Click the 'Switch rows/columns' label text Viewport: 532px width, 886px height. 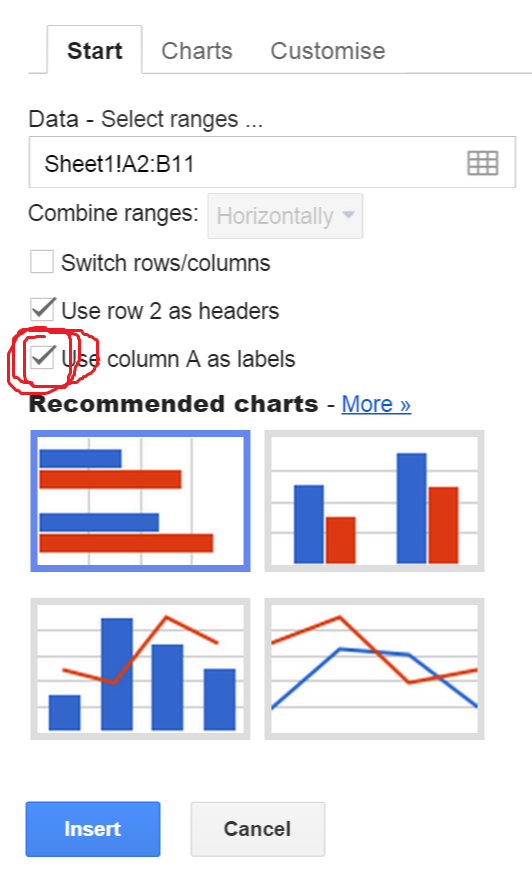point(165,263)
